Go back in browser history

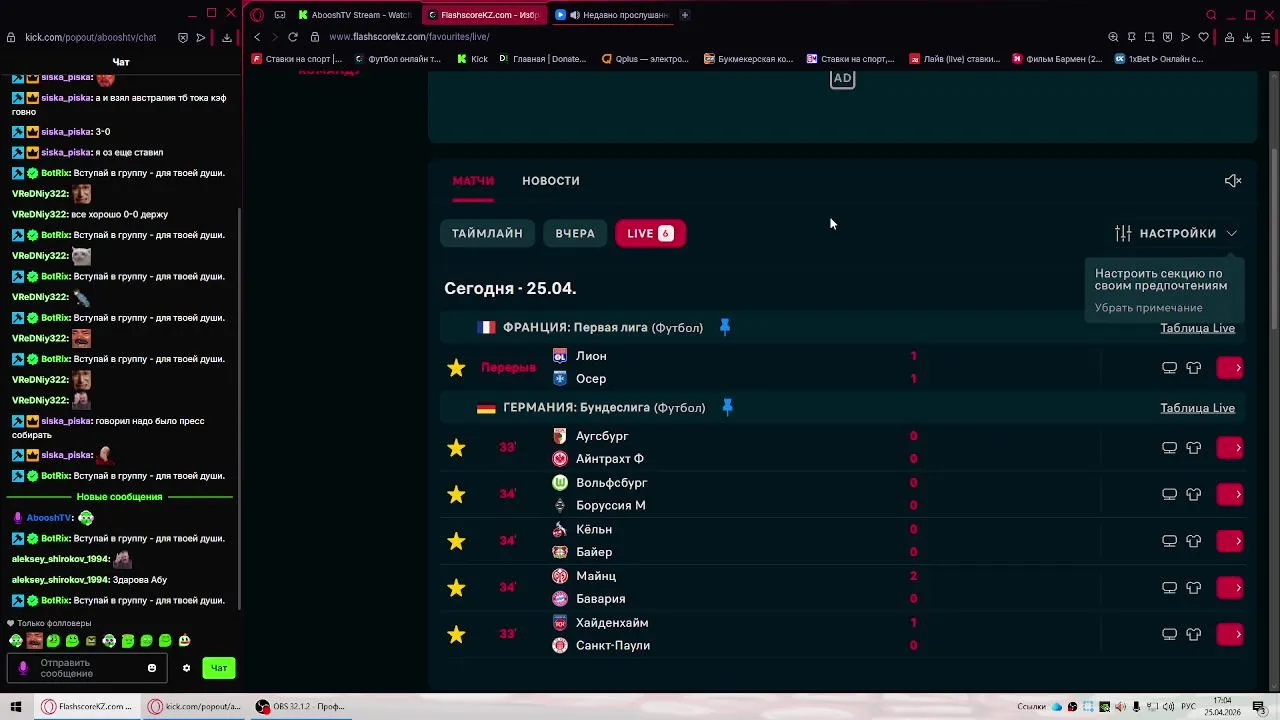pos(257,37)
